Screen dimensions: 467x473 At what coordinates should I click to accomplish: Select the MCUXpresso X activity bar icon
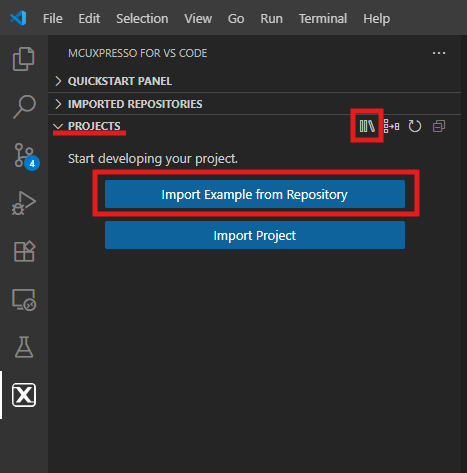24,395
